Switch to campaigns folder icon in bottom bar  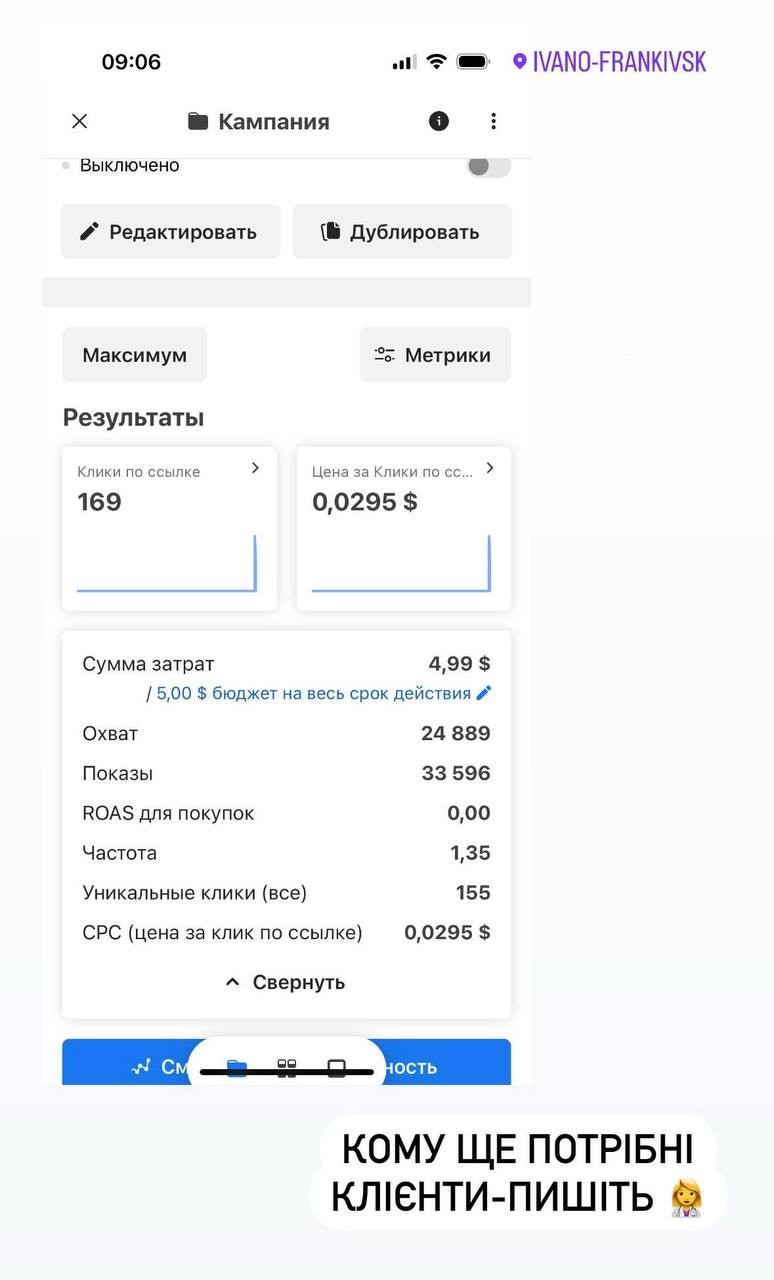point(237,1068)
